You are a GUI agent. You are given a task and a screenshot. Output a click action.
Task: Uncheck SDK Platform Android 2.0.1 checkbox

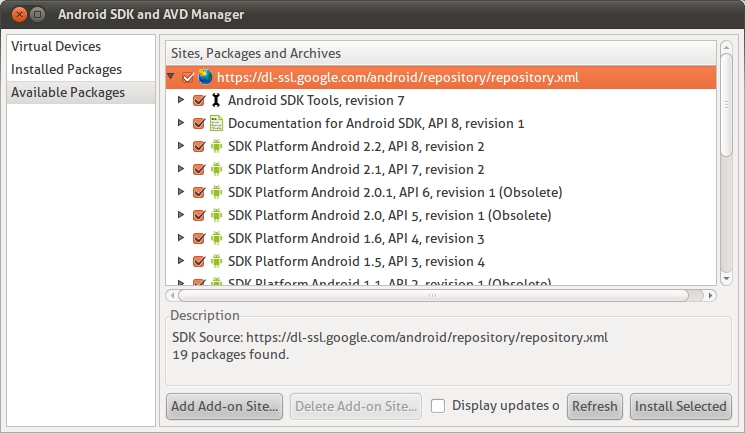(x=199, y=192)
